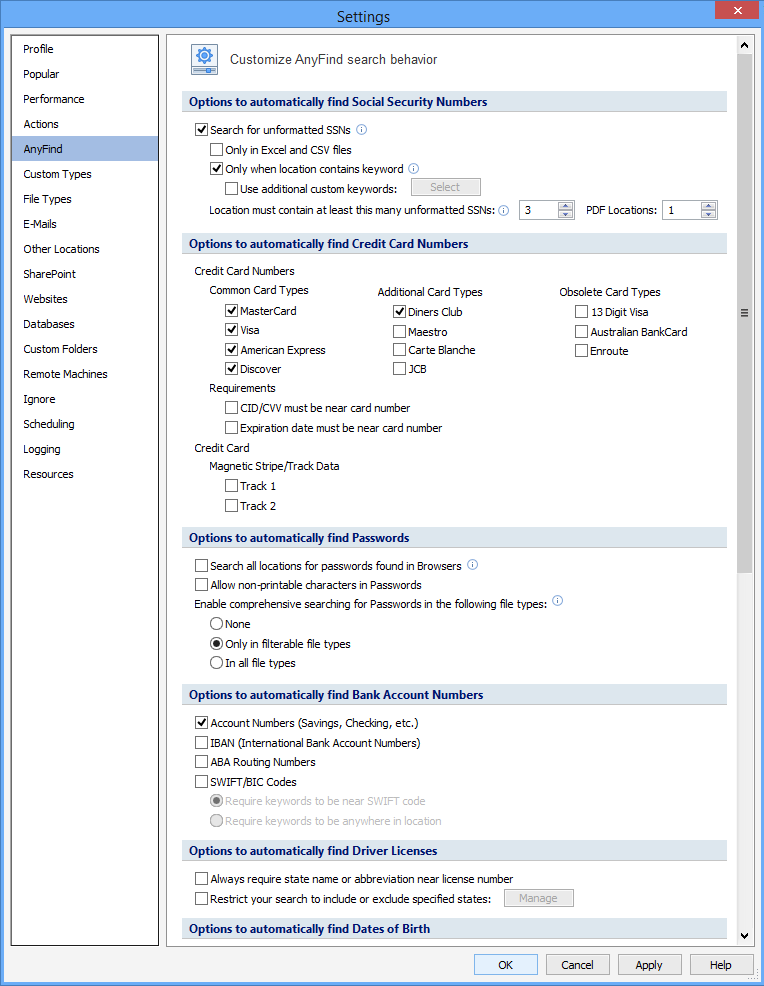Decrease the PDF Locations spinner value
Viewport: 764px width, 986px height.
click(709, 215)
